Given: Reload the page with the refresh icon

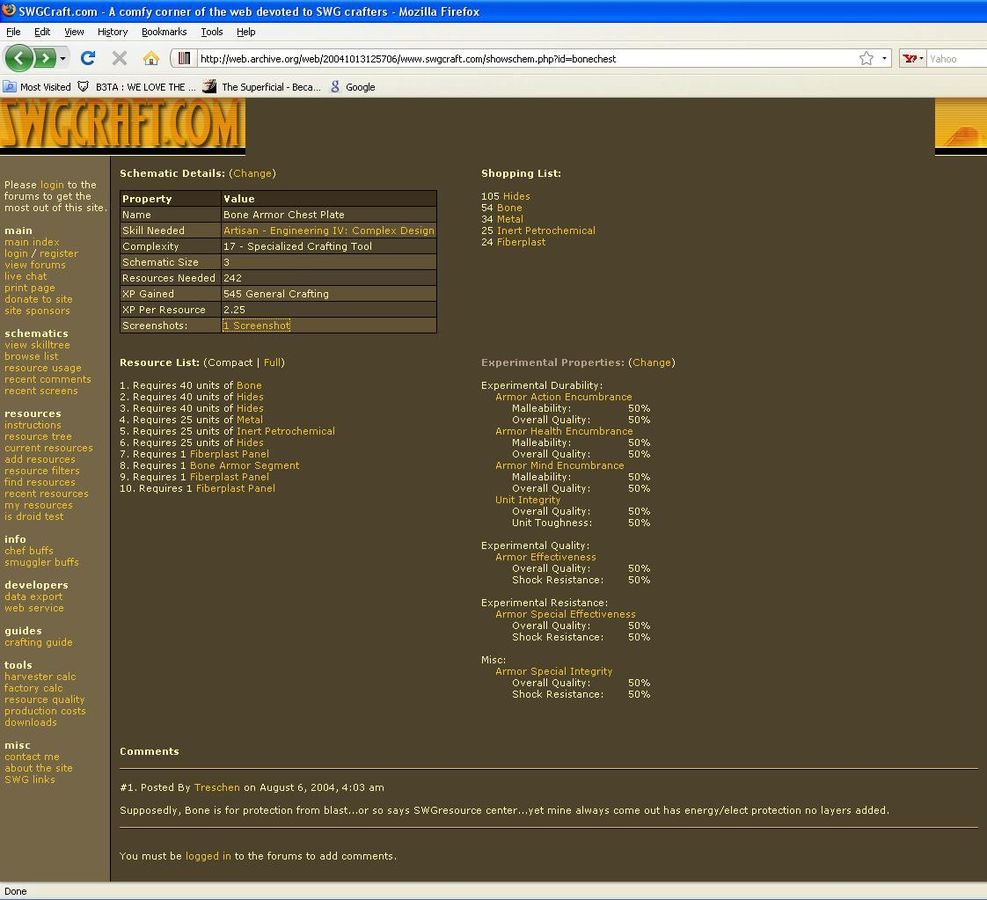Looking at the screenshot, I should pos(88,58).
